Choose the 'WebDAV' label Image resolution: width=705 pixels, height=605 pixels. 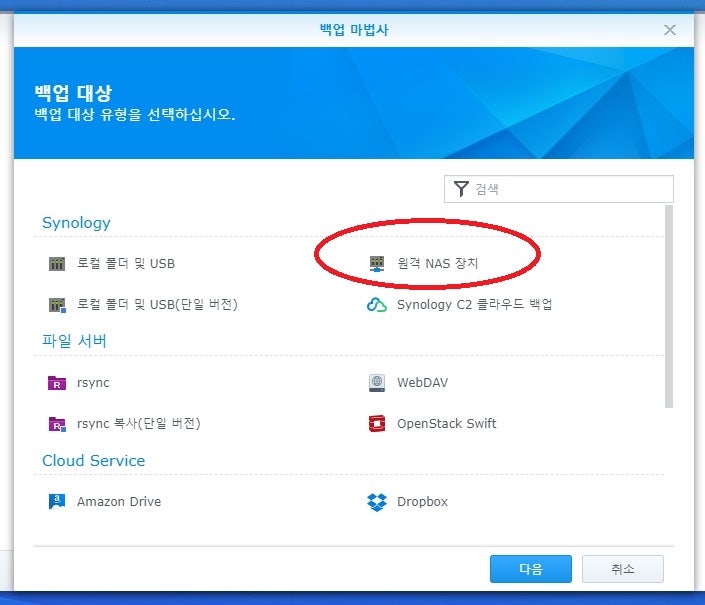(x=423, y=383)
